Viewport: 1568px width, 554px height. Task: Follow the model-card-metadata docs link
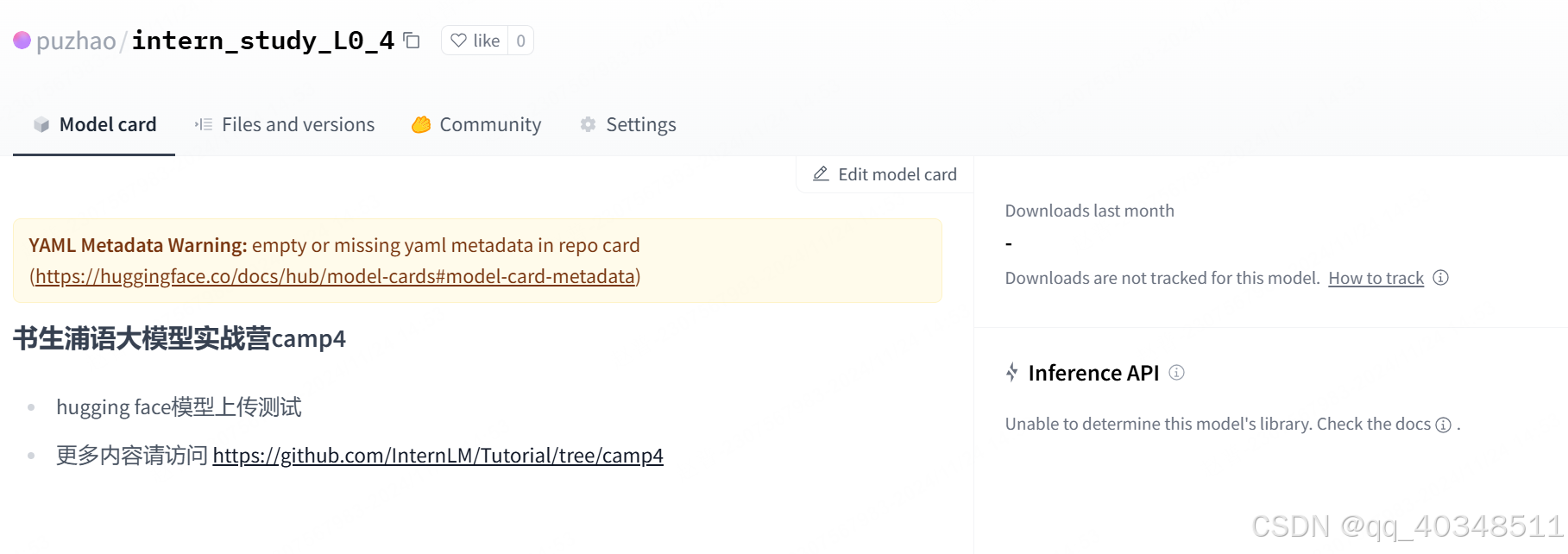335,276
